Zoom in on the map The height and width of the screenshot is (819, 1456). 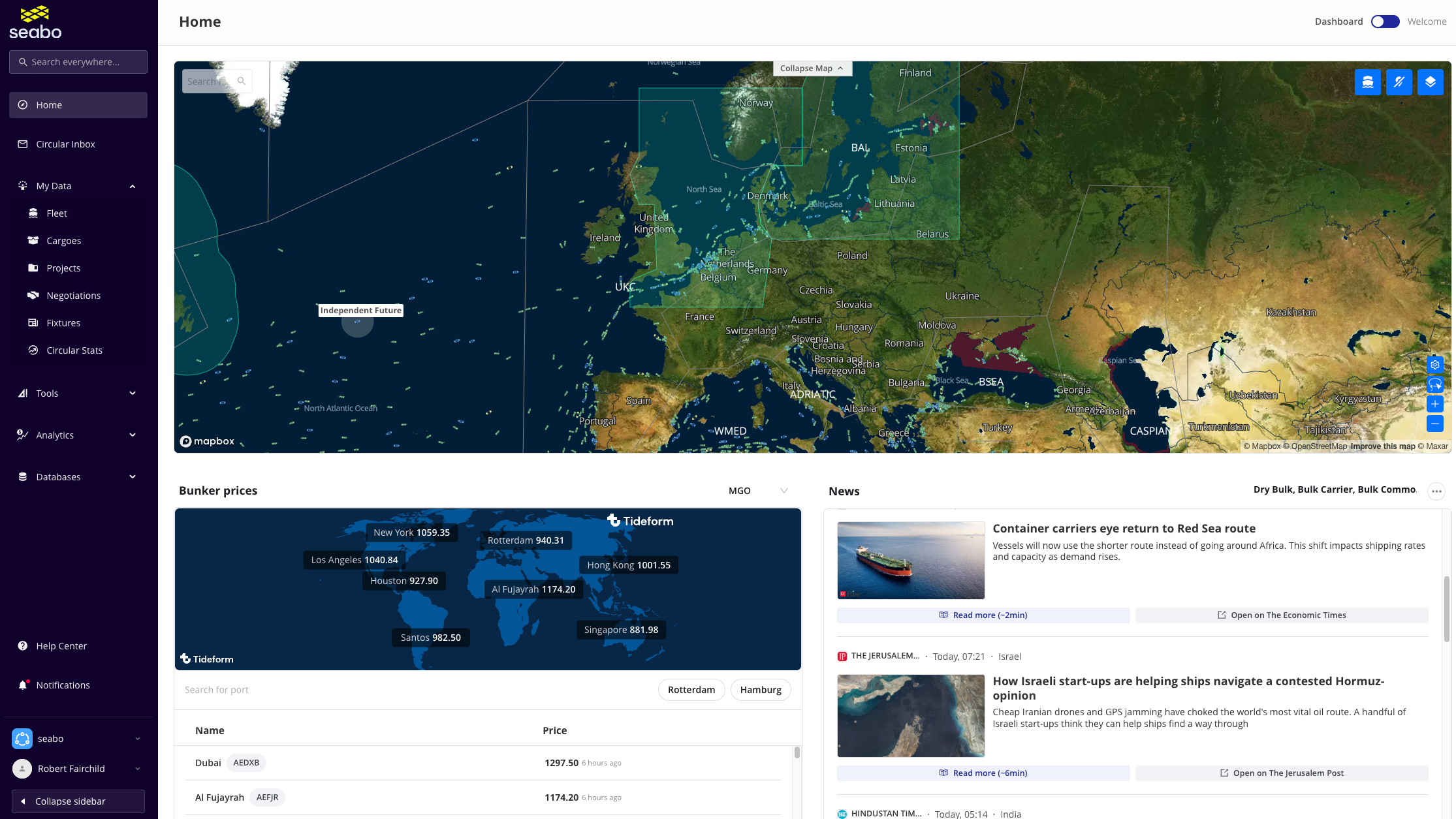click(1435, 404)
